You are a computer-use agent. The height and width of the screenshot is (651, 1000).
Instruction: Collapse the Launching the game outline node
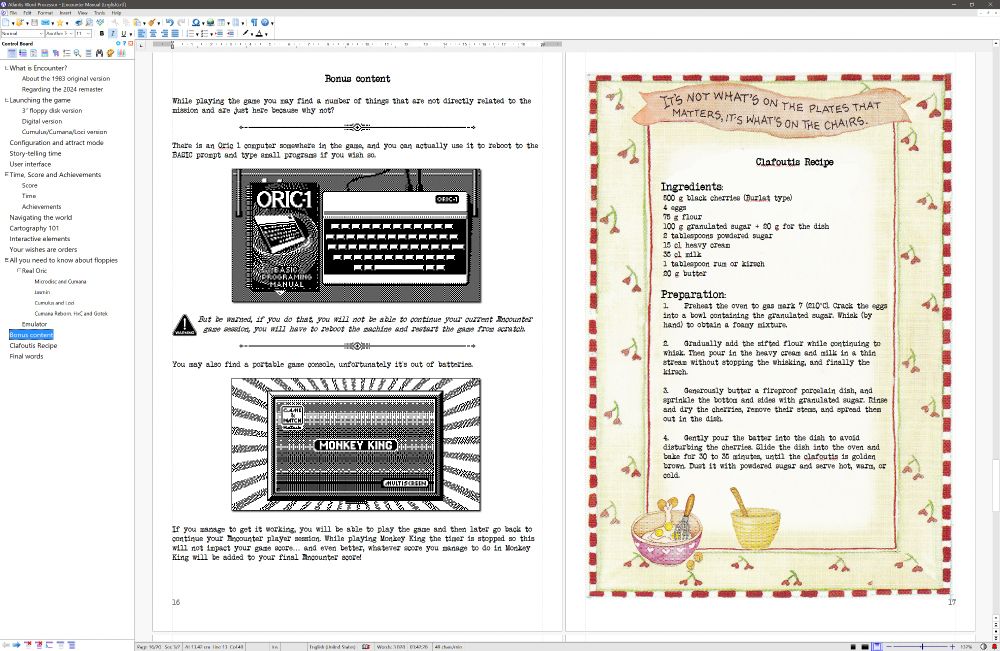point(6,100)
